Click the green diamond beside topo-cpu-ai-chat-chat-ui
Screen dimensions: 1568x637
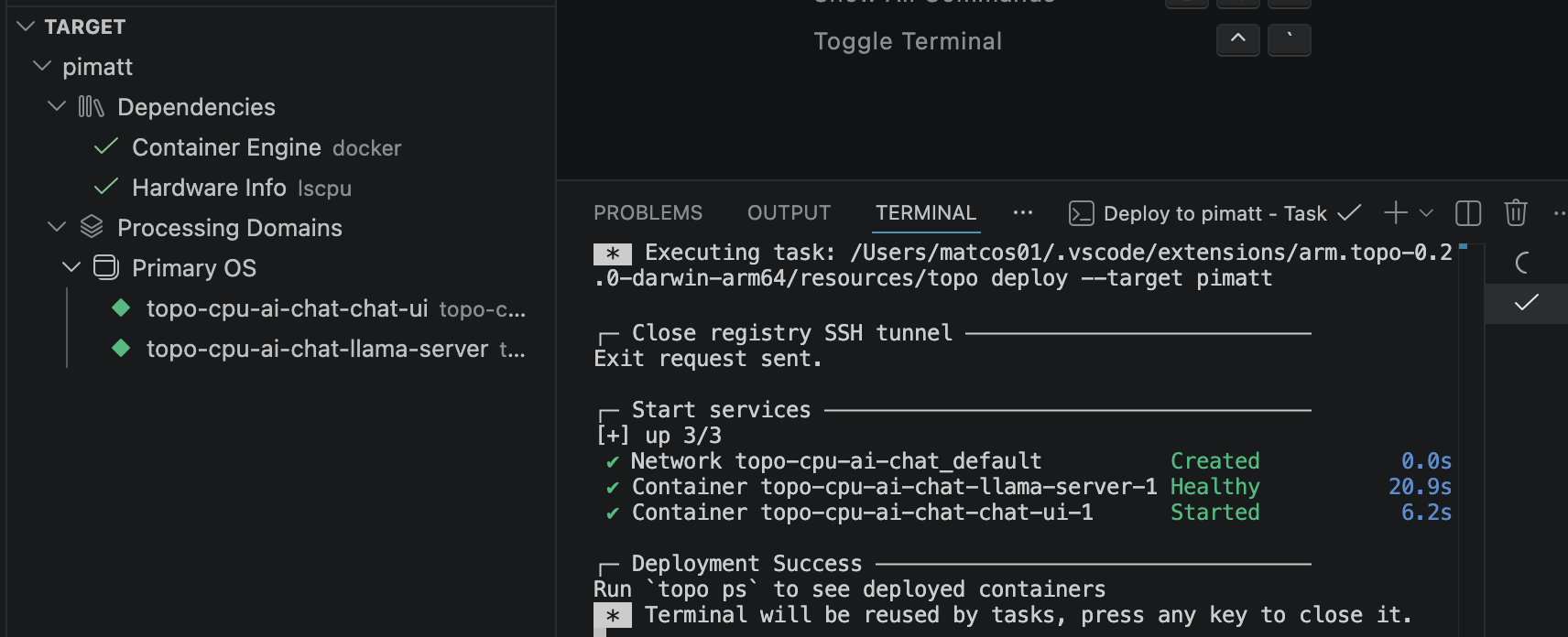pos(121,308)
